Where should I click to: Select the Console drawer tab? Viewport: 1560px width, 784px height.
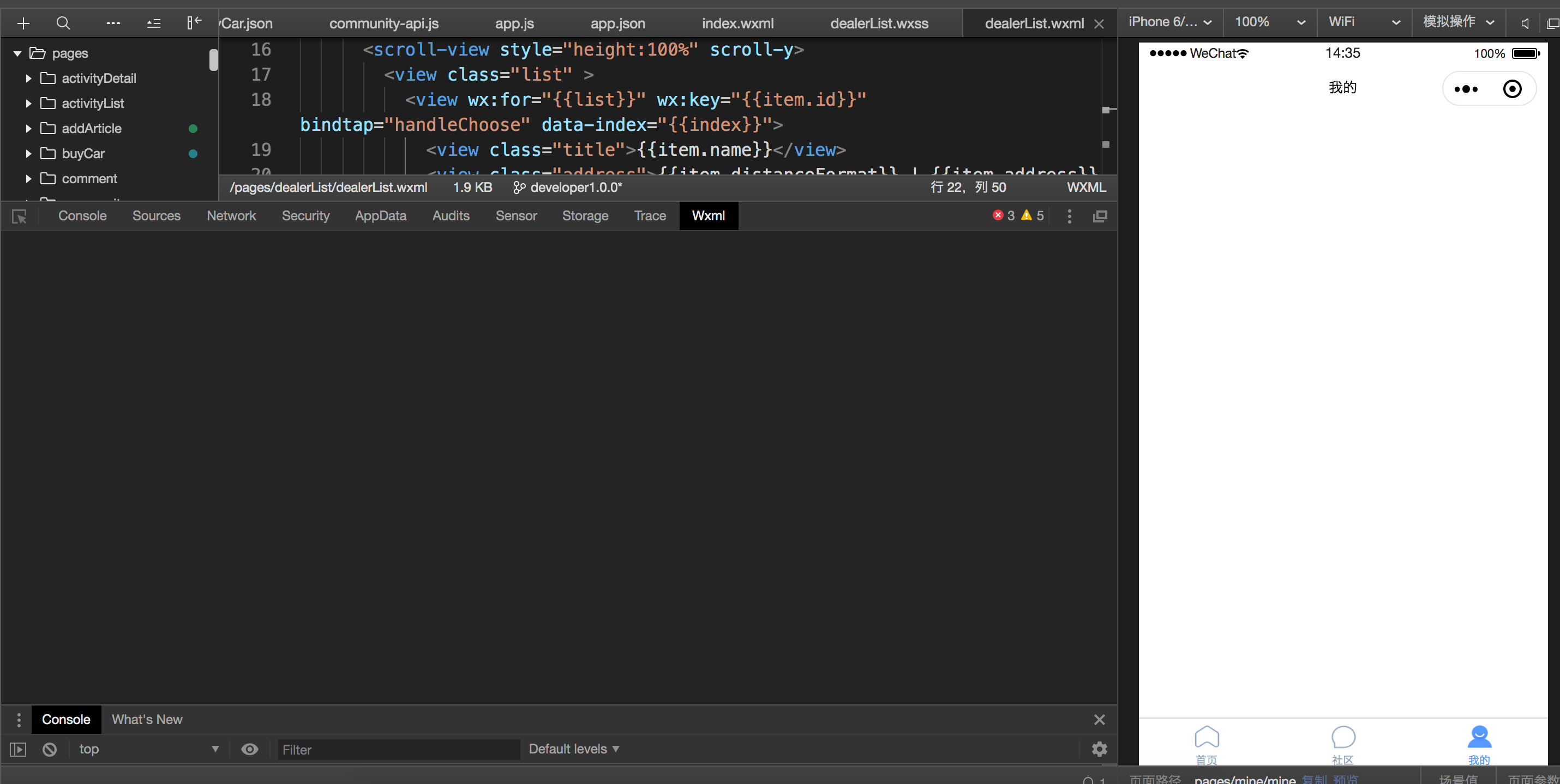point(66,719)
